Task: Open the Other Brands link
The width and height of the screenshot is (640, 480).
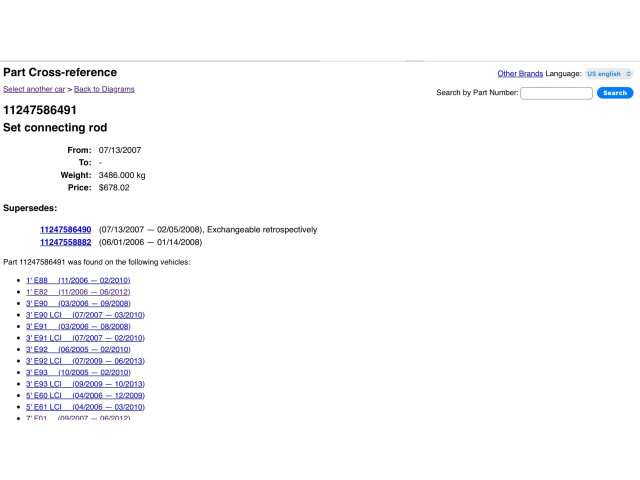Action: pos(520,74)
